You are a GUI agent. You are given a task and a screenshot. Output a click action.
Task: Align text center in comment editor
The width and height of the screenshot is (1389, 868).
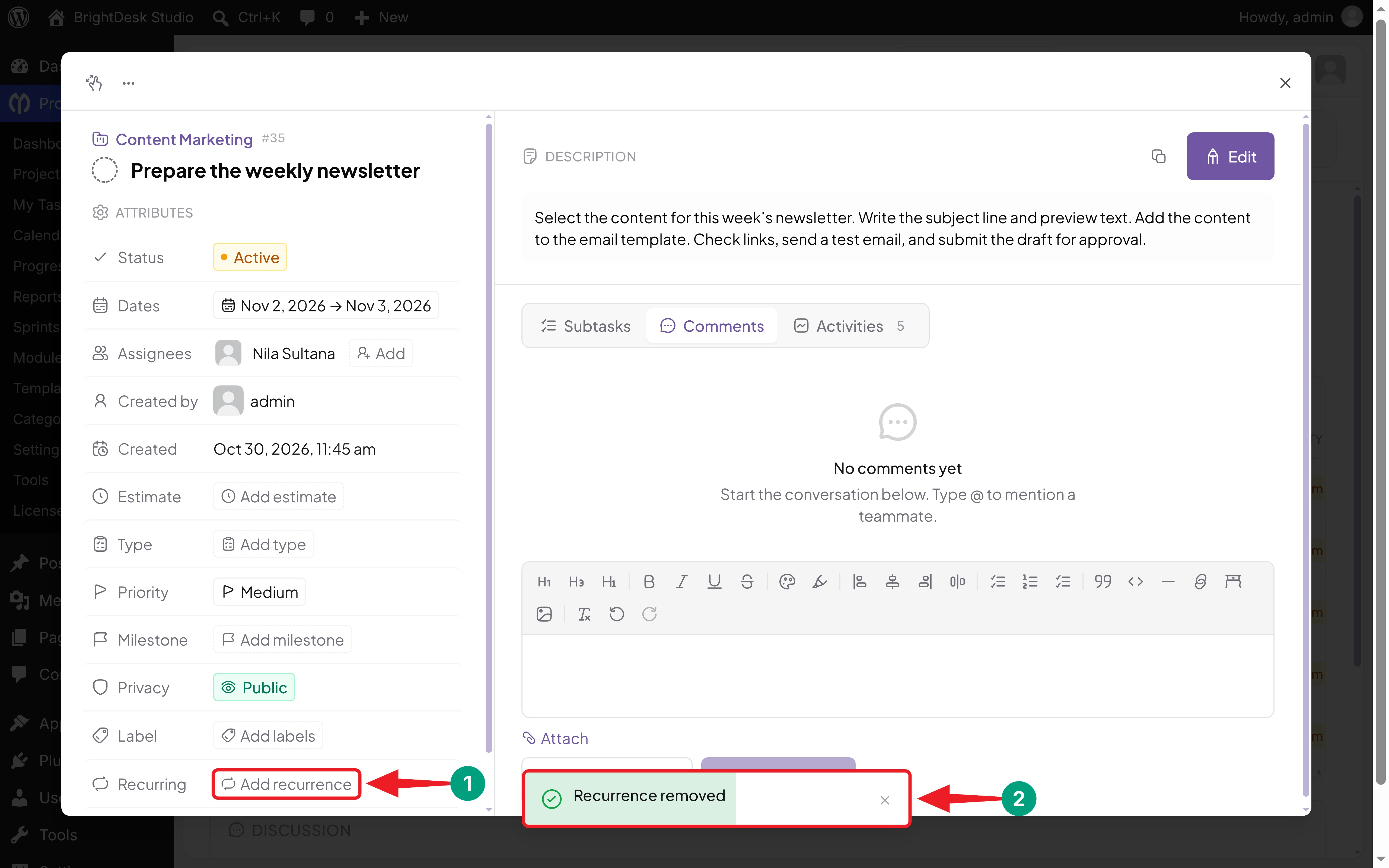[x=892, y=582]
